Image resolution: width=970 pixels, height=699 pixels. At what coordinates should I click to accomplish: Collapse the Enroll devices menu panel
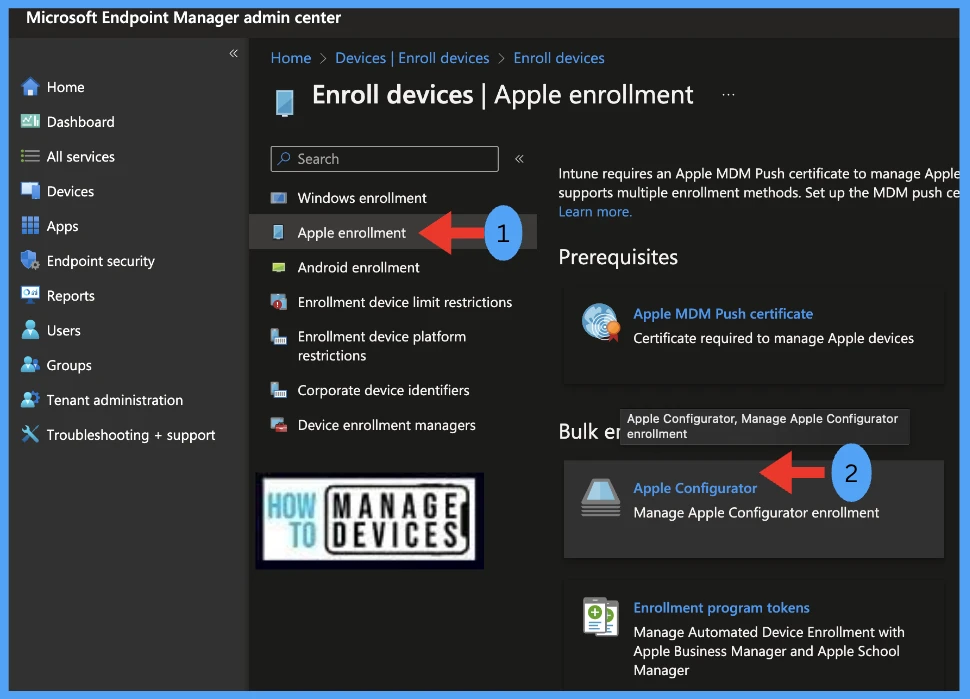coord(519,158)
